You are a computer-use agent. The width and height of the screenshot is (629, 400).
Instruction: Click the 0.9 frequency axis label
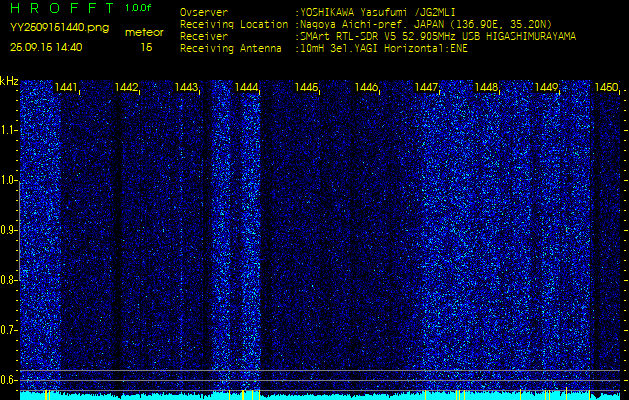click(x=8, y=230)
